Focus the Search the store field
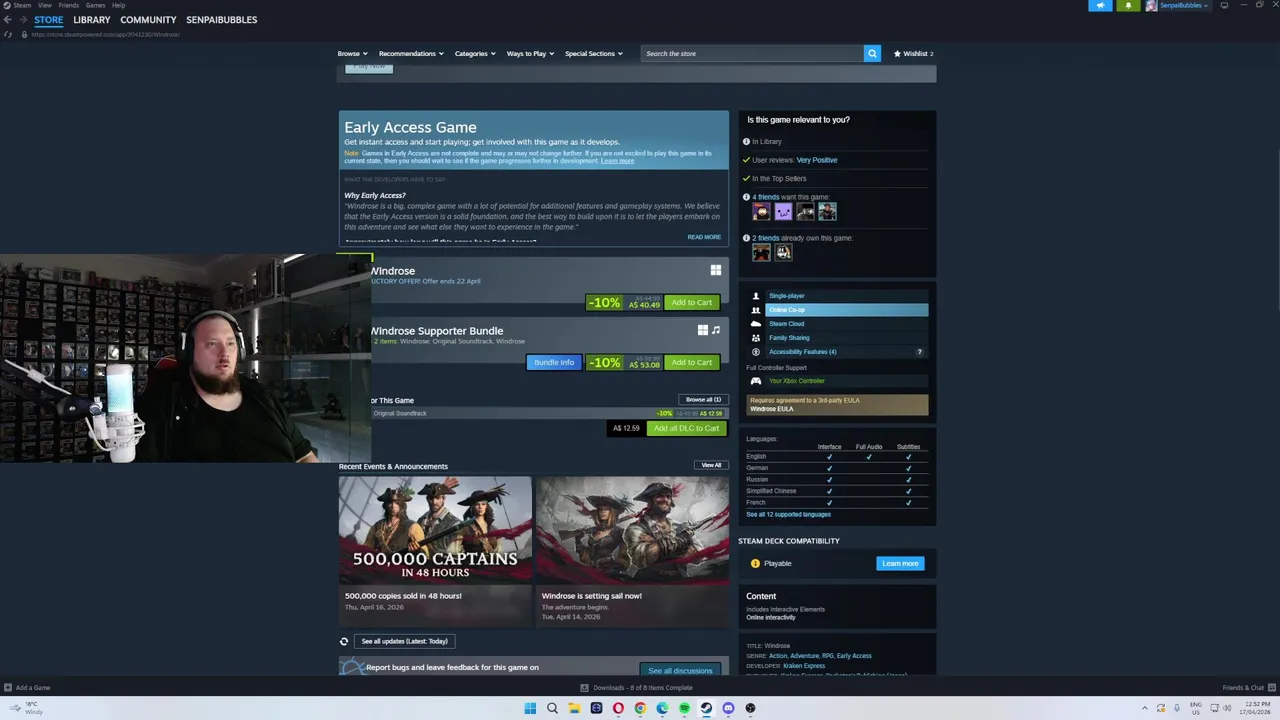 coord(752,53)
